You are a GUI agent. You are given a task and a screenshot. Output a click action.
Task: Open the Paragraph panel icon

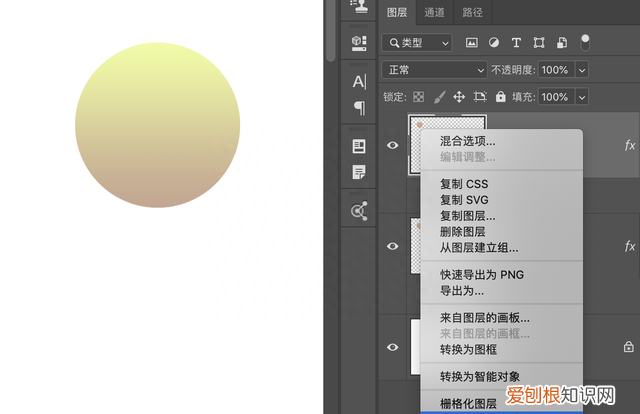point(360,108)
